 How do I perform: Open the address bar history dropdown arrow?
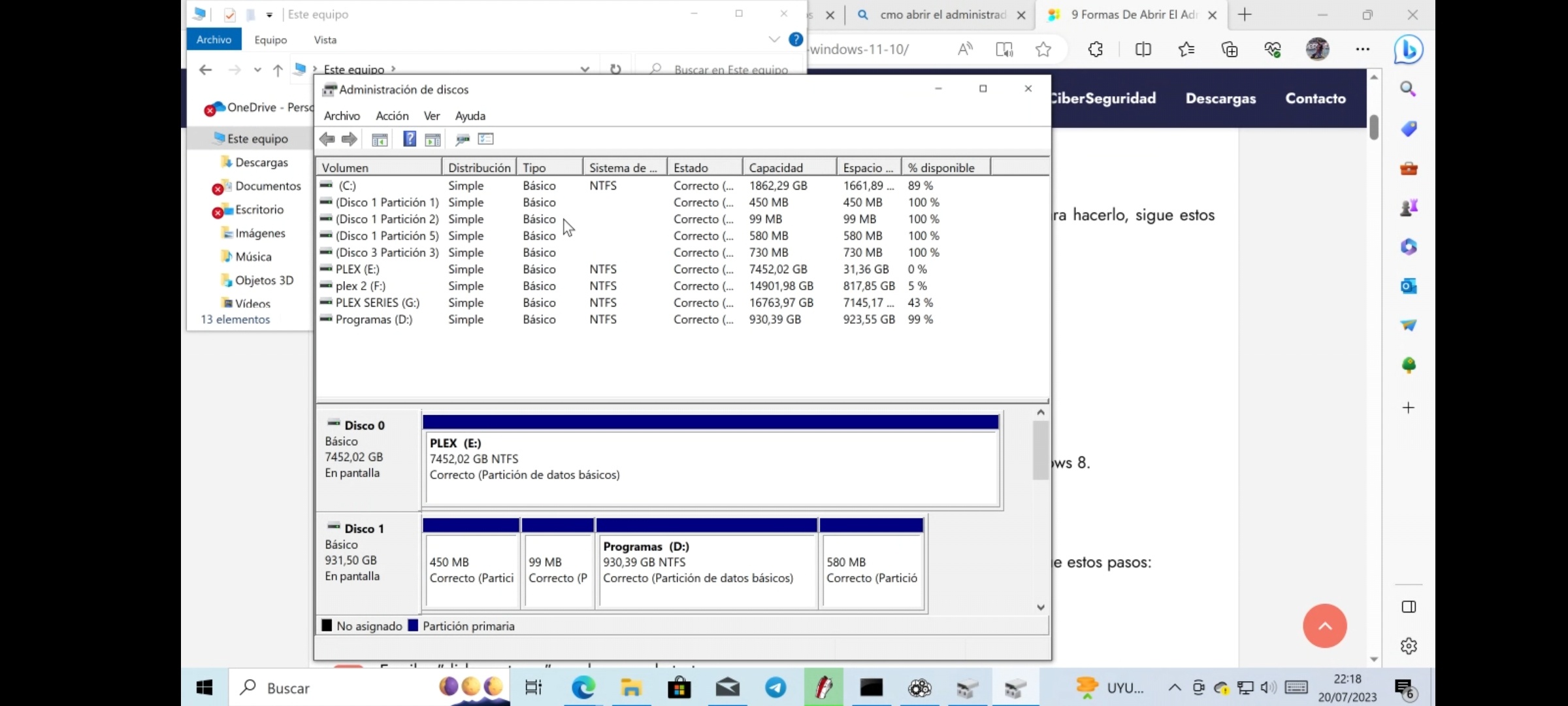pyautogui.click(x=585, y=69)
